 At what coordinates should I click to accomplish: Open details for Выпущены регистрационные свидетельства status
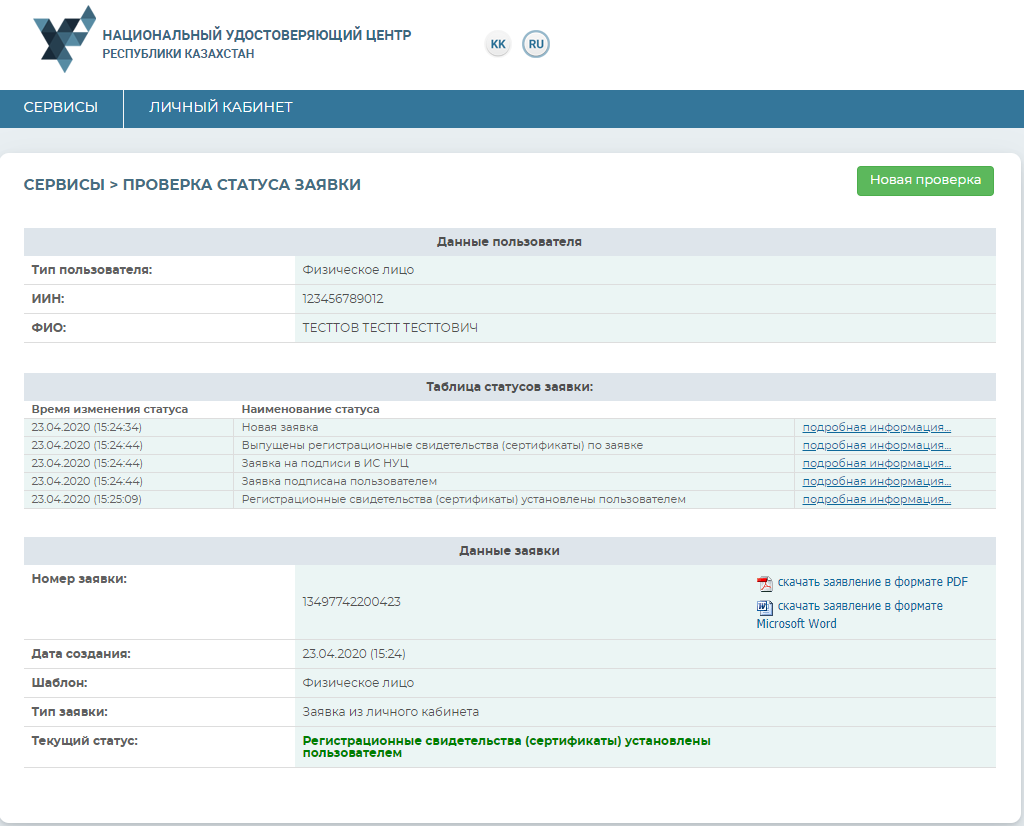[x=876, y=446]
